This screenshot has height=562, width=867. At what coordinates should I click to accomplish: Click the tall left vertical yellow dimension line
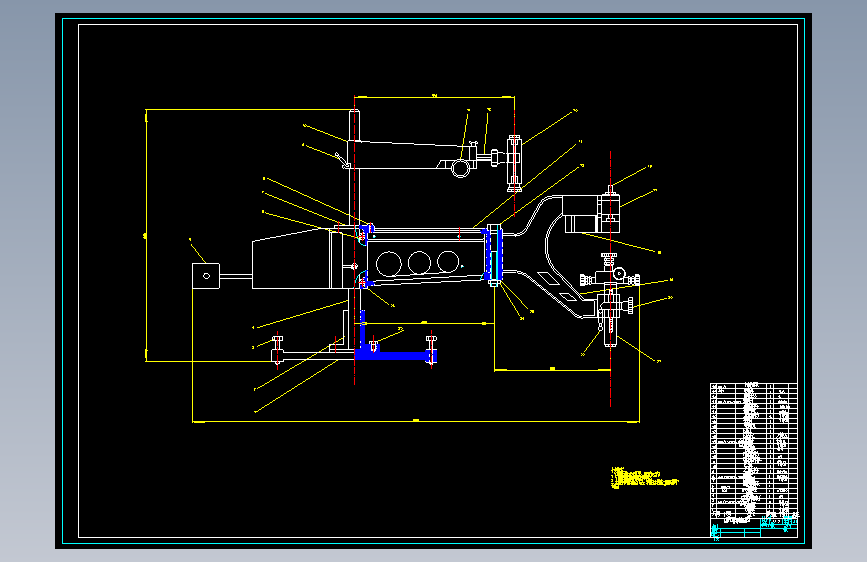tap(146, 236)
